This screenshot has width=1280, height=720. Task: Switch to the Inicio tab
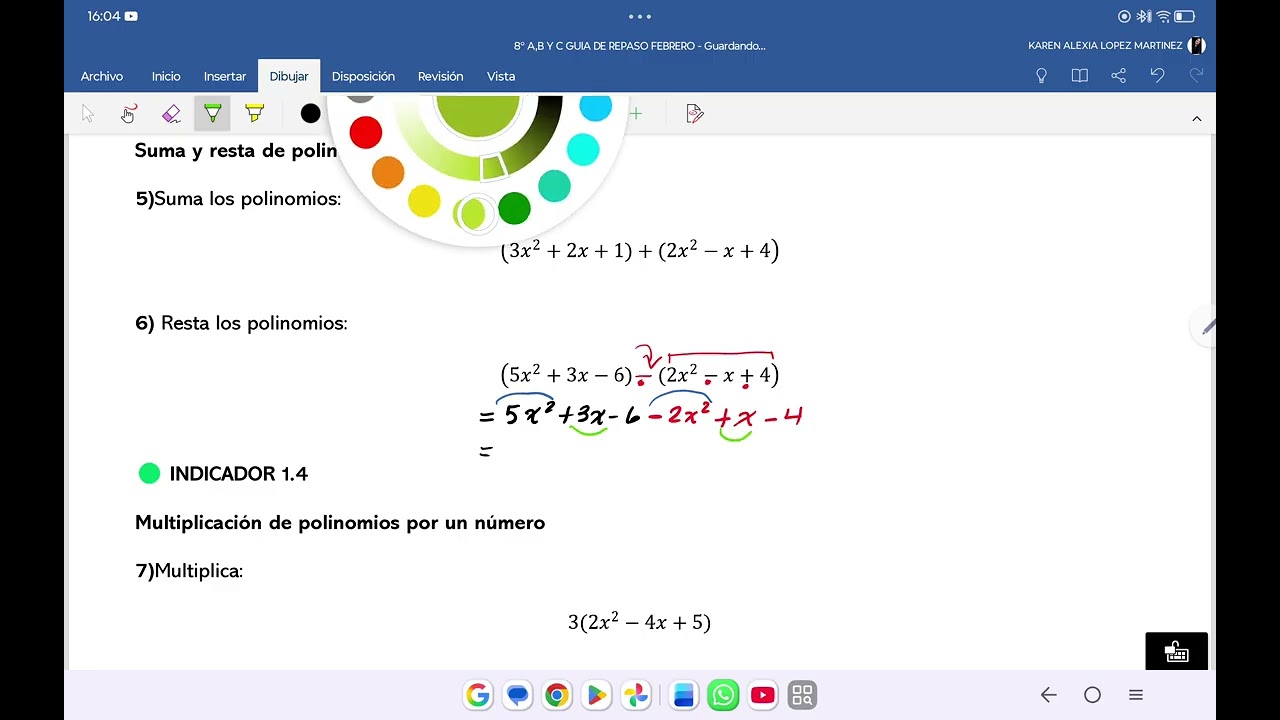[x=166, y=76]
